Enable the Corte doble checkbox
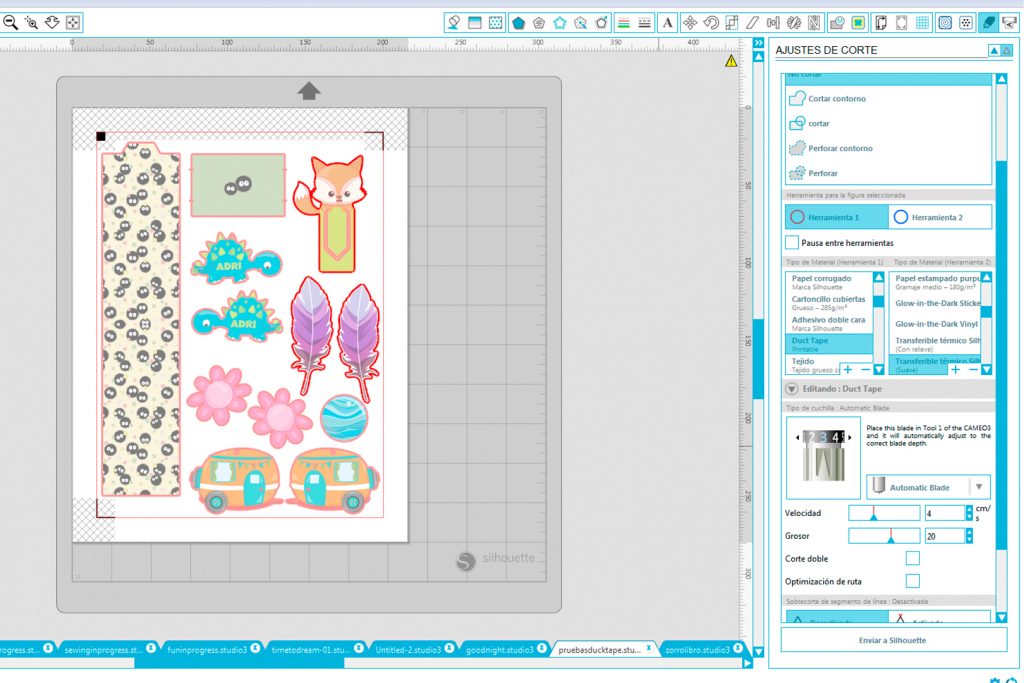 tap(912, 558)
